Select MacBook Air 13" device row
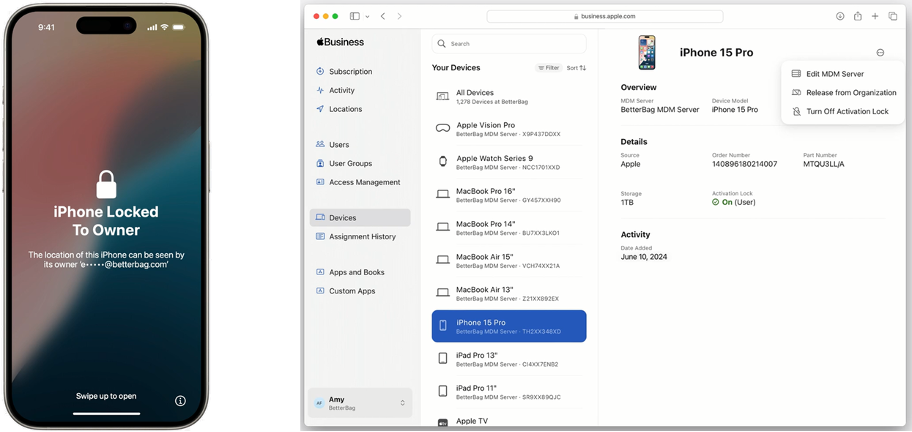This screenshot has height=432, width=912. (509, 294)
